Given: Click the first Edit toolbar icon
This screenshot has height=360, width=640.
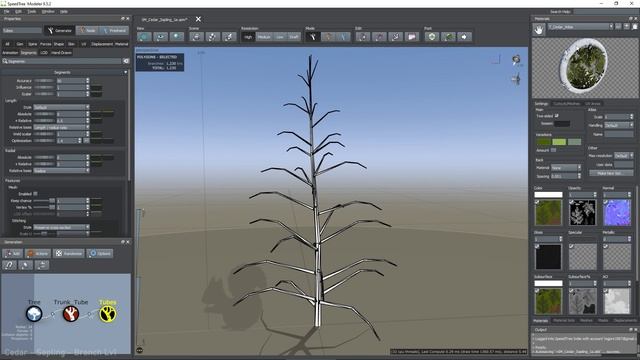Looking at the screenshot, I should 363,37.
